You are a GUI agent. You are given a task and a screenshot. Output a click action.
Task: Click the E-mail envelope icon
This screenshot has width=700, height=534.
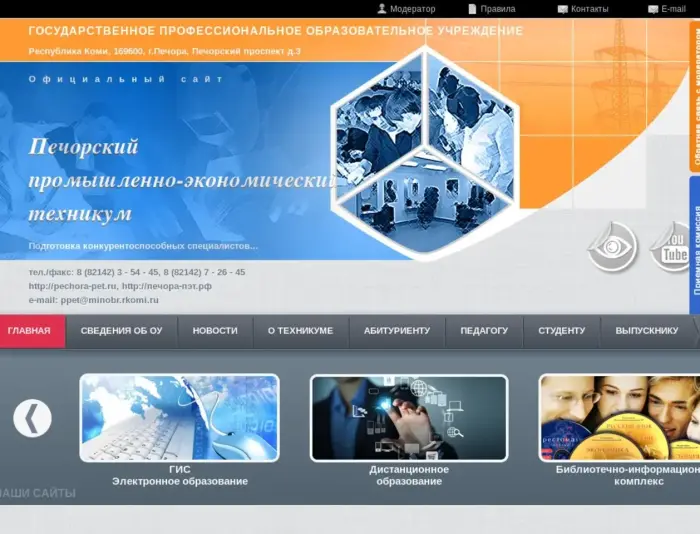(x=653, y=9)
